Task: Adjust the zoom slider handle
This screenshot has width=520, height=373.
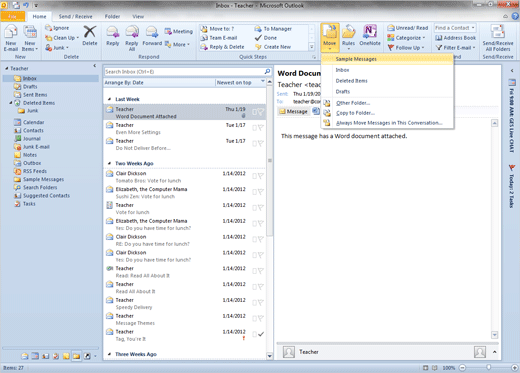Action: point(488,367)
